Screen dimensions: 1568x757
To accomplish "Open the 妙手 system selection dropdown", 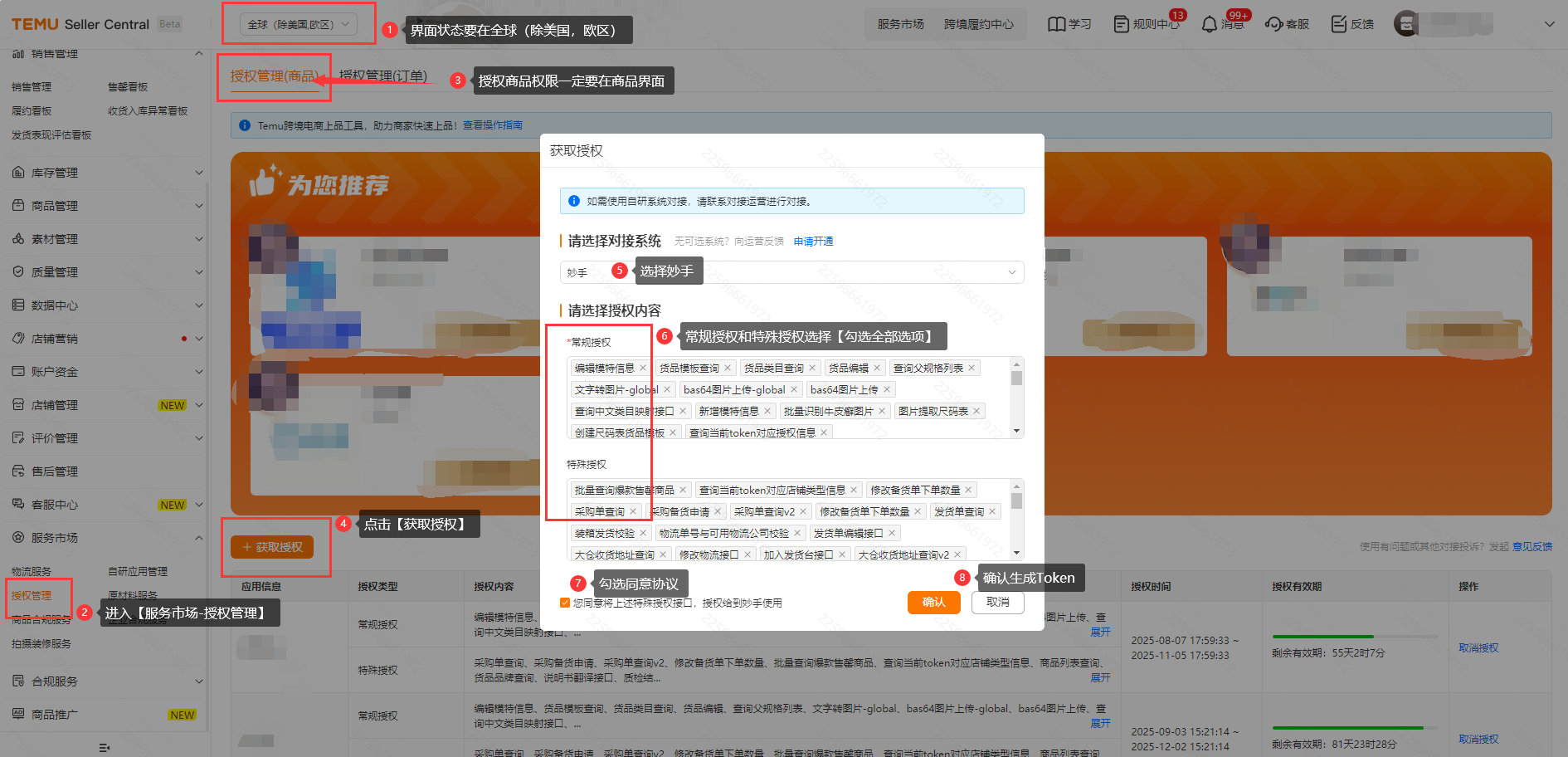I will [791, 272].
